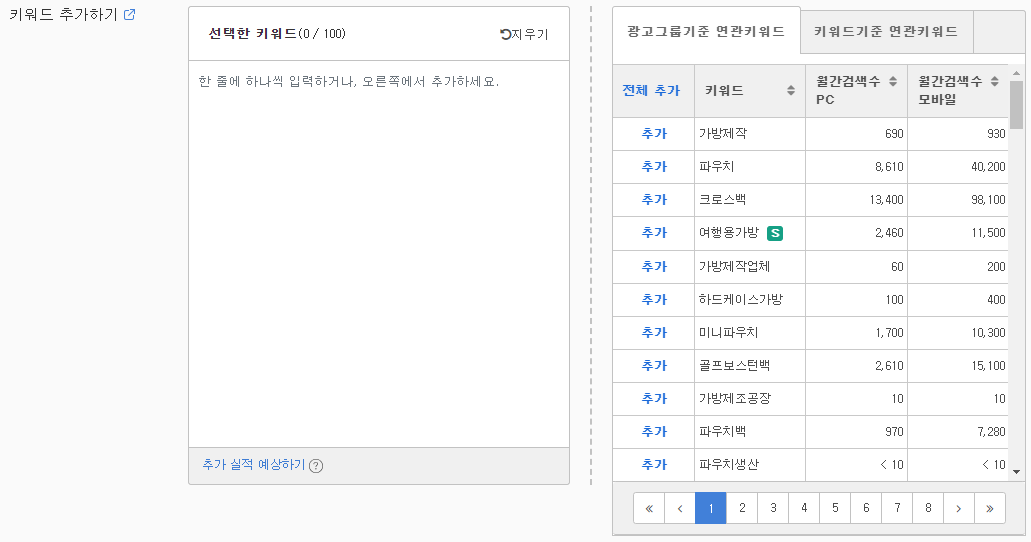1031x542 pixels.
Task: Sort by 월간검색수 모바일 column arrows
Action: (995, 81)
